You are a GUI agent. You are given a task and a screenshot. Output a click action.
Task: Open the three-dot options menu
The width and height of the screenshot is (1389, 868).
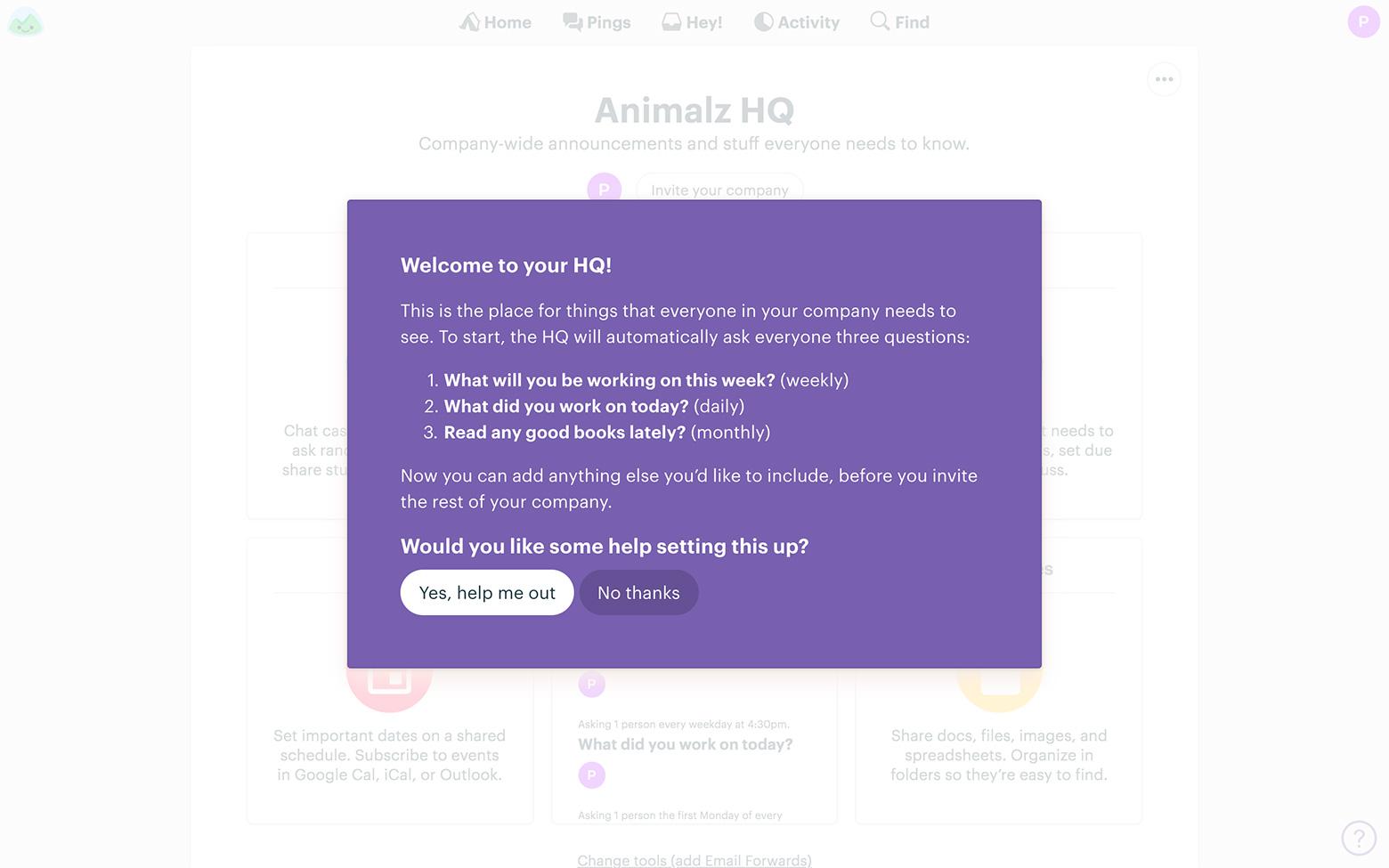point(1164,79)
